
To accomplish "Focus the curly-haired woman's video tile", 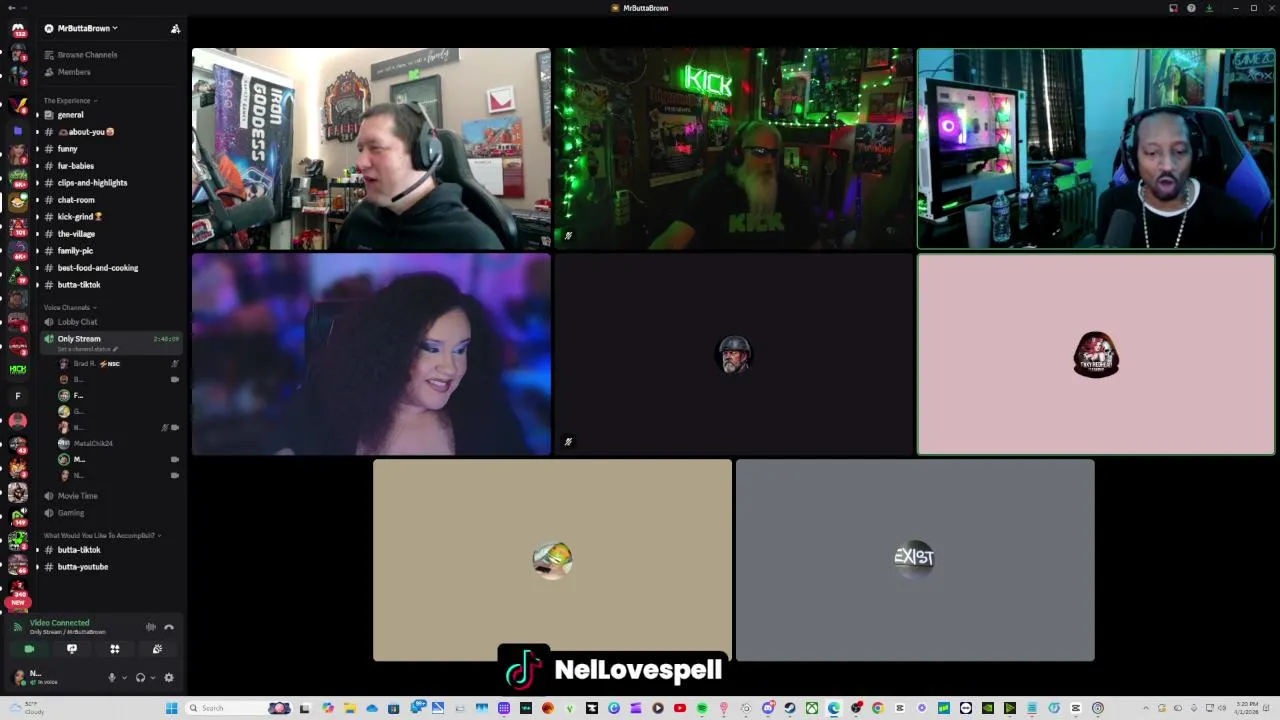I will coord(371,354).
